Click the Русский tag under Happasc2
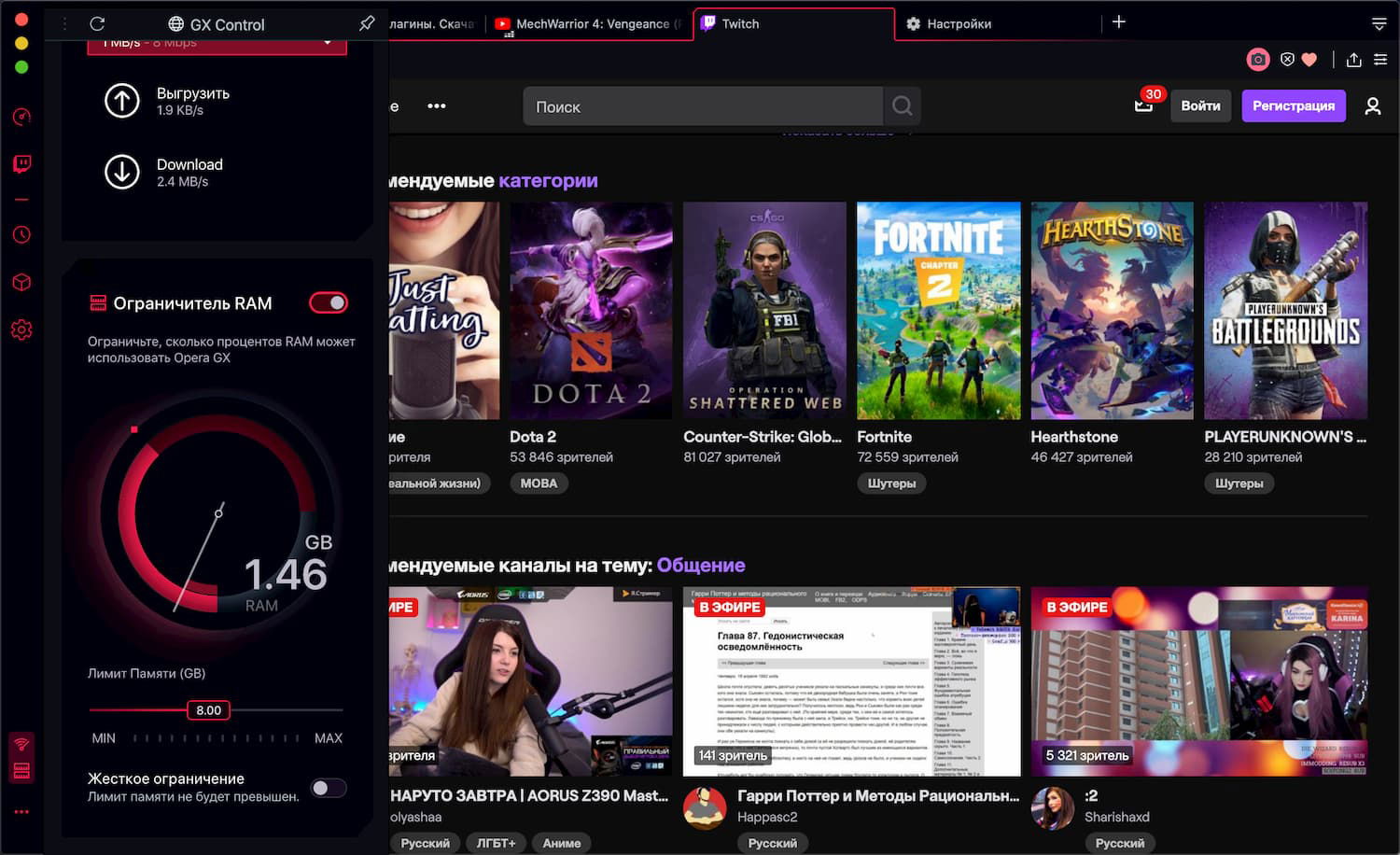The width and height of the screenshot is (1400, 855). pos(773,843)
